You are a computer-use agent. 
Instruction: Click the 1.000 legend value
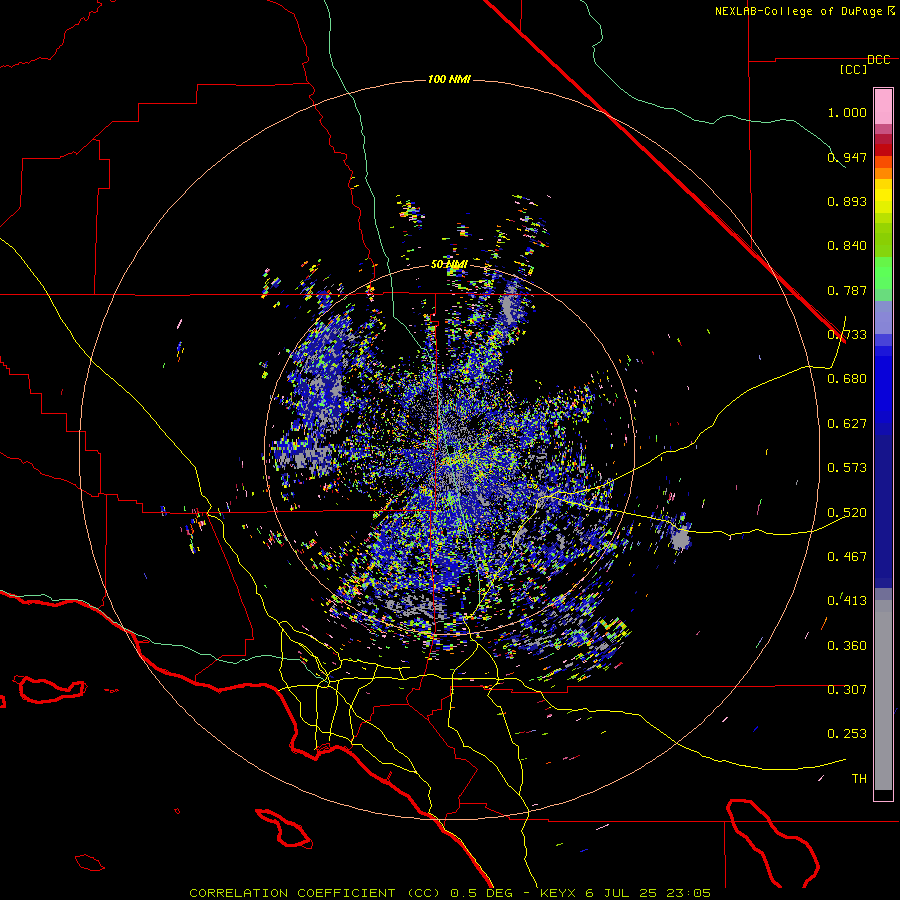click(x=847, y=112)
